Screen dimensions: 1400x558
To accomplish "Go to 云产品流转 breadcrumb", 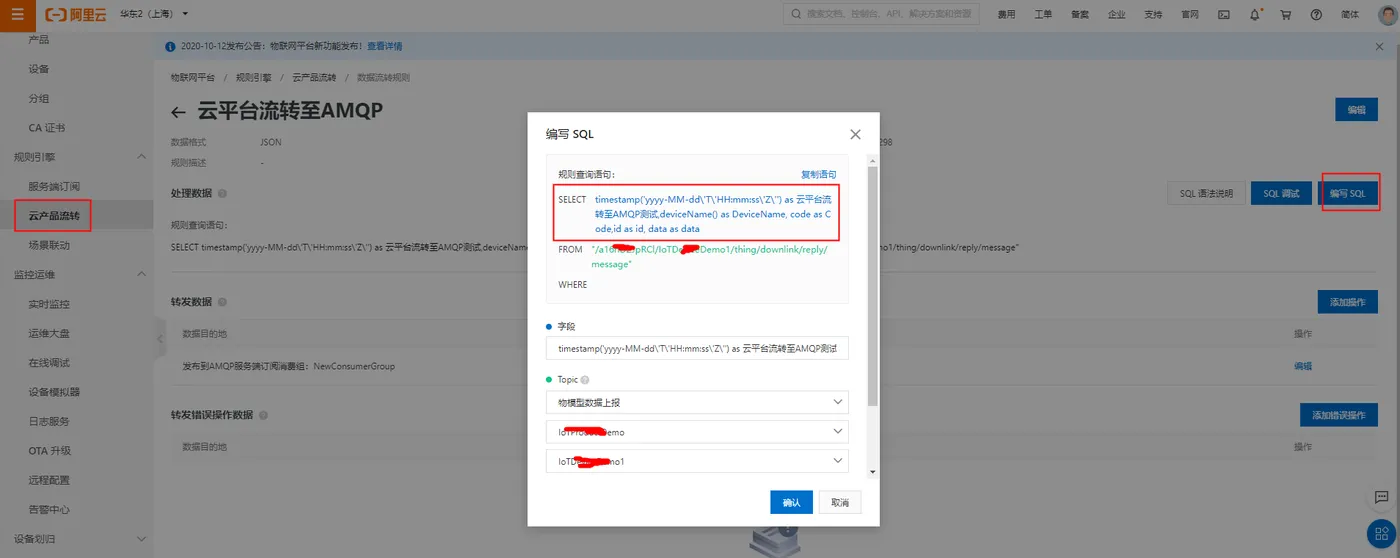I will [x=314, y=77].
